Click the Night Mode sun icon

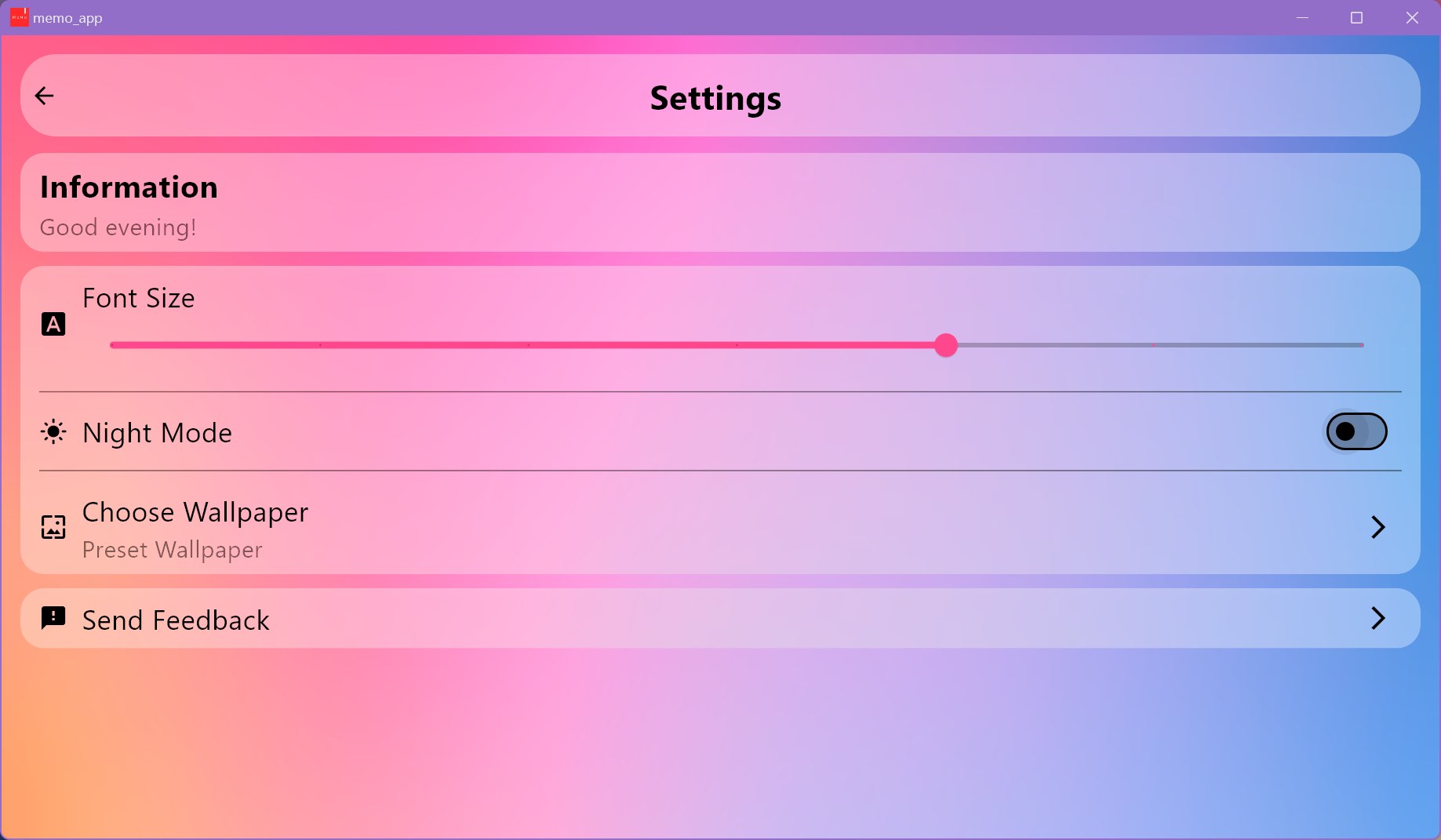tap(53, 432)
